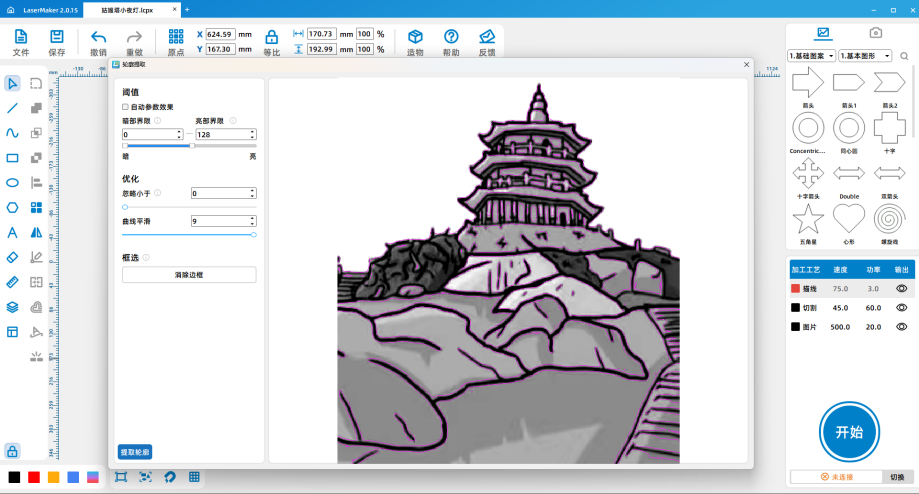The height and width of the screenshot is (494, 919).
Task: Click the 等比 lock ratio icon
Action: (x=271, y=42)
